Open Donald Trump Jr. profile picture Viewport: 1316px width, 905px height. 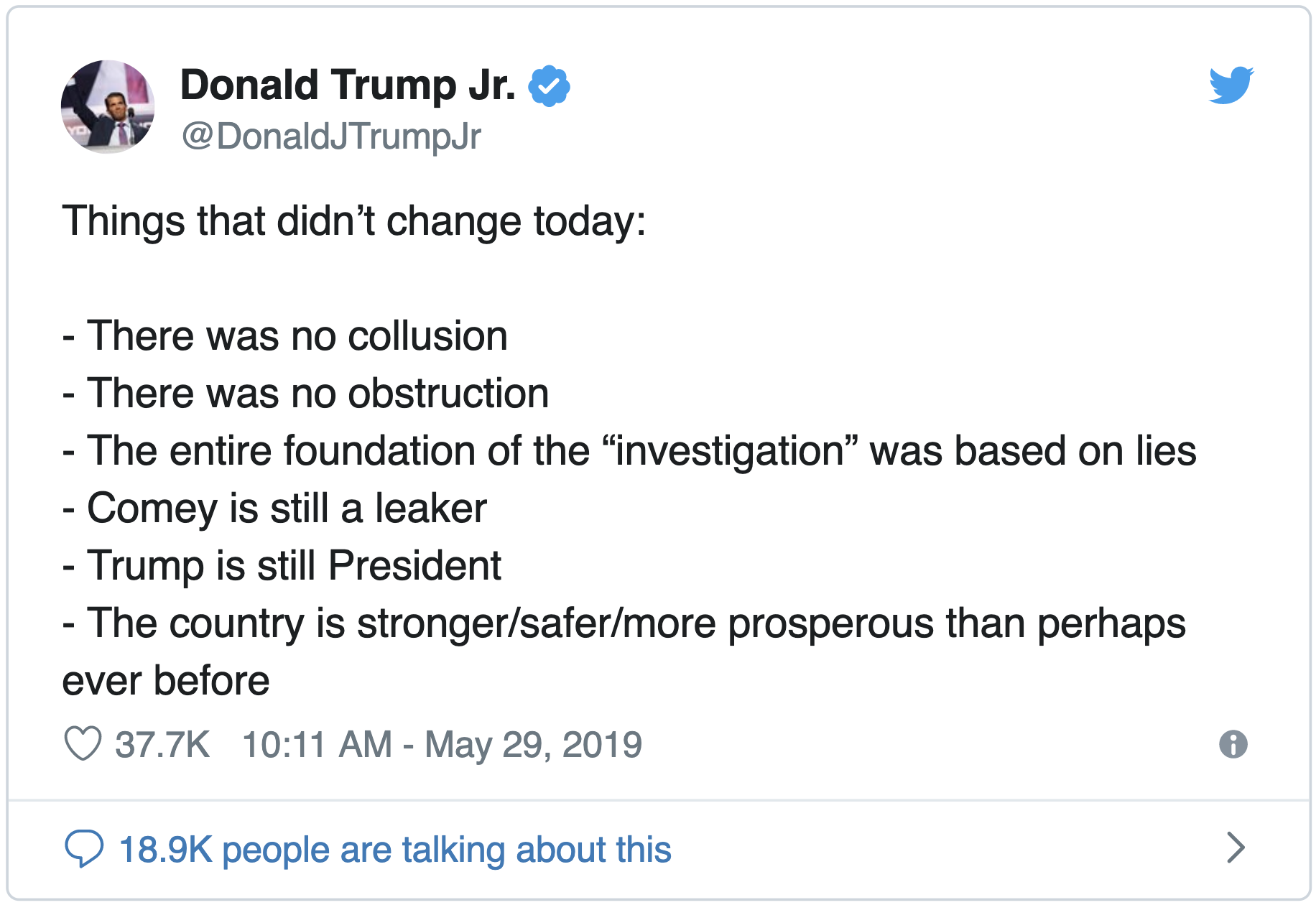tap(108, 106)
